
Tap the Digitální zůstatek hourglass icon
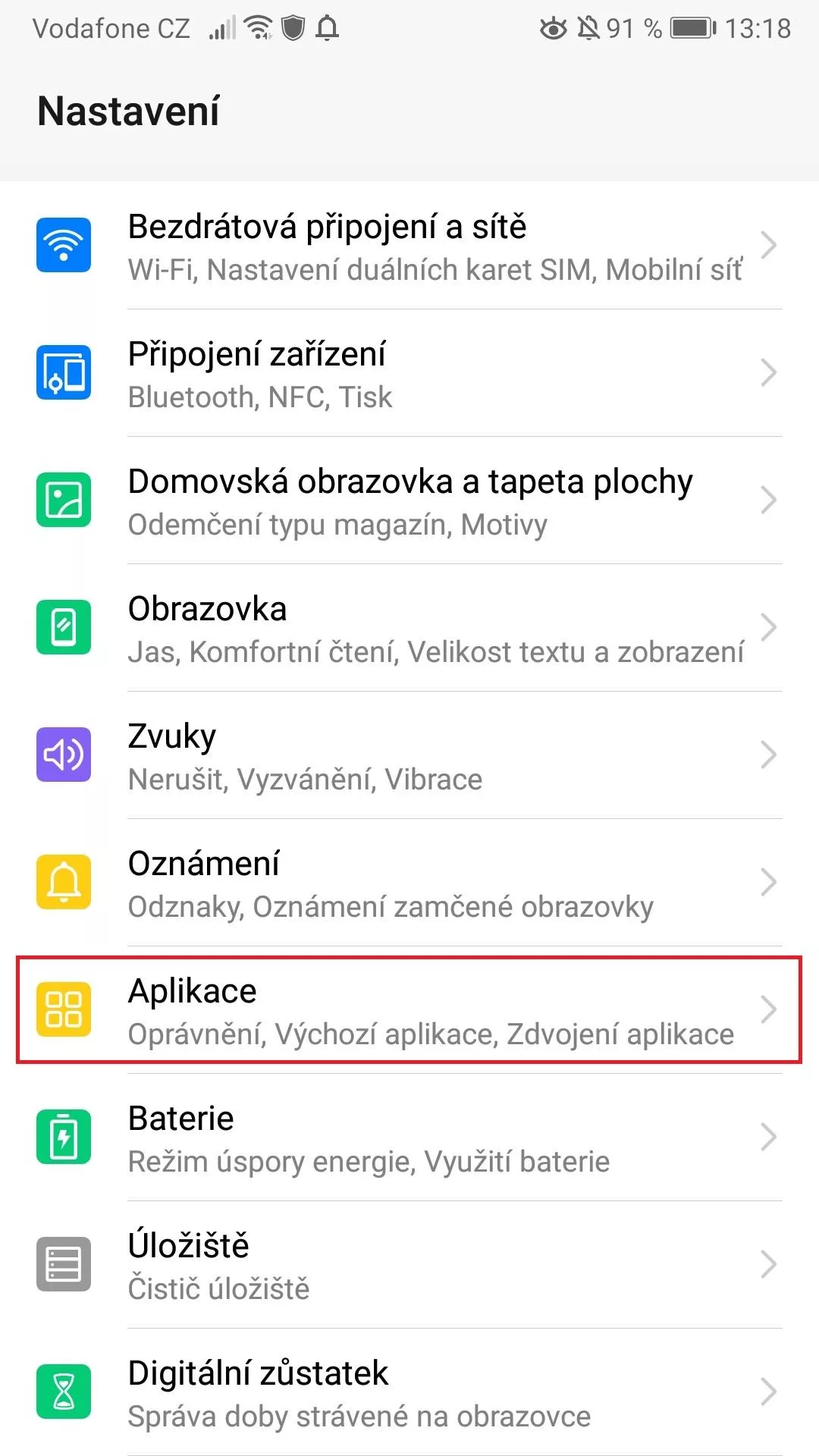[64, 1392]
